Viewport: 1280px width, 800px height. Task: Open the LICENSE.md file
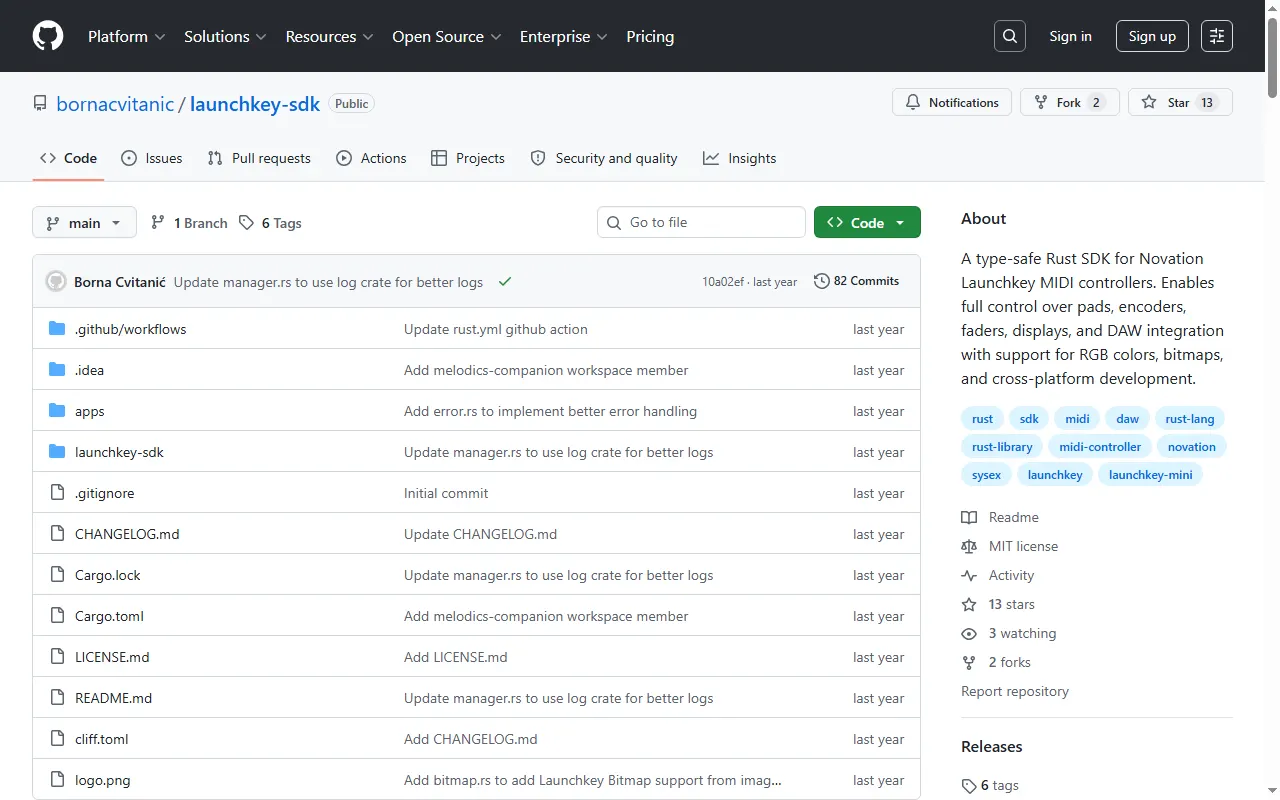point(112,657)
